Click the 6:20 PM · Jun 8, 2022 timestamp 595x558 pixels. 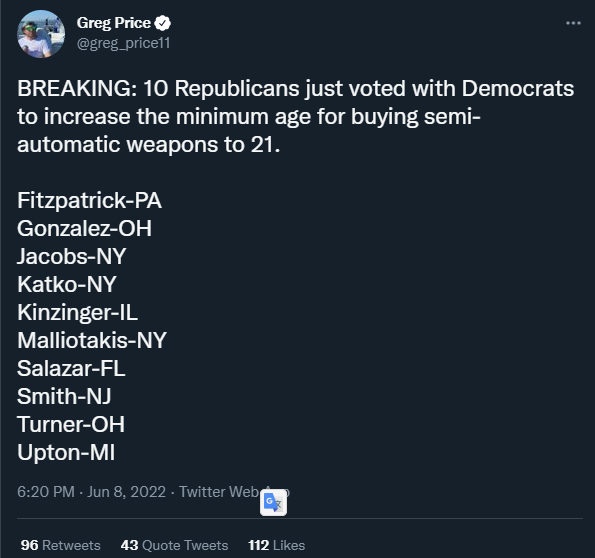91,492
